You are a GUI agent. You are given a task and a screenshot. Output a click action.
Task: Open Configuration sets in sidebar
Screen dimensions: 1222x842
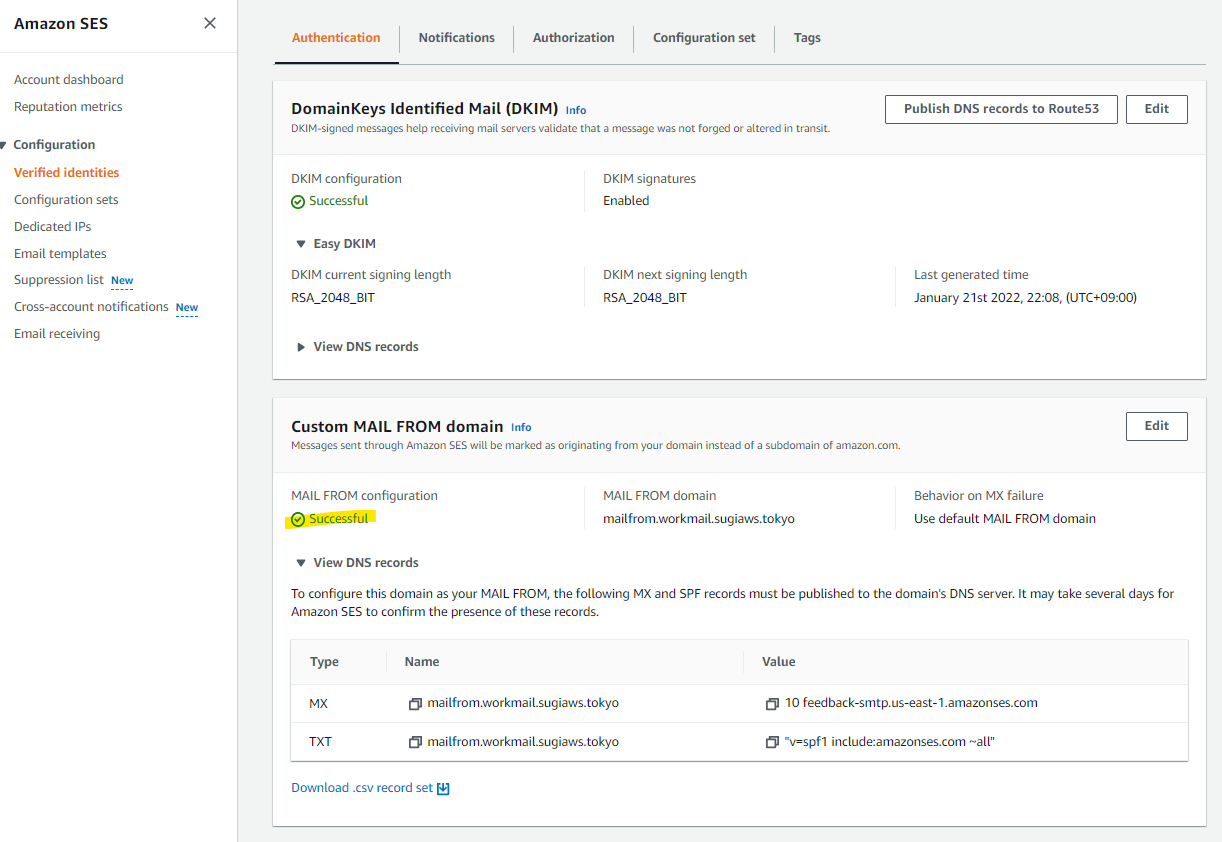coord(66,200)
